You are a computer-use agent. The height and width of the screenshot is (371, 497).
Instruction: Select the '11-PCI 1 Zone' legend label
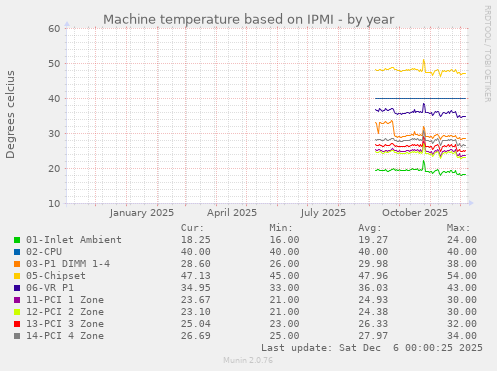tap(65, 300)
